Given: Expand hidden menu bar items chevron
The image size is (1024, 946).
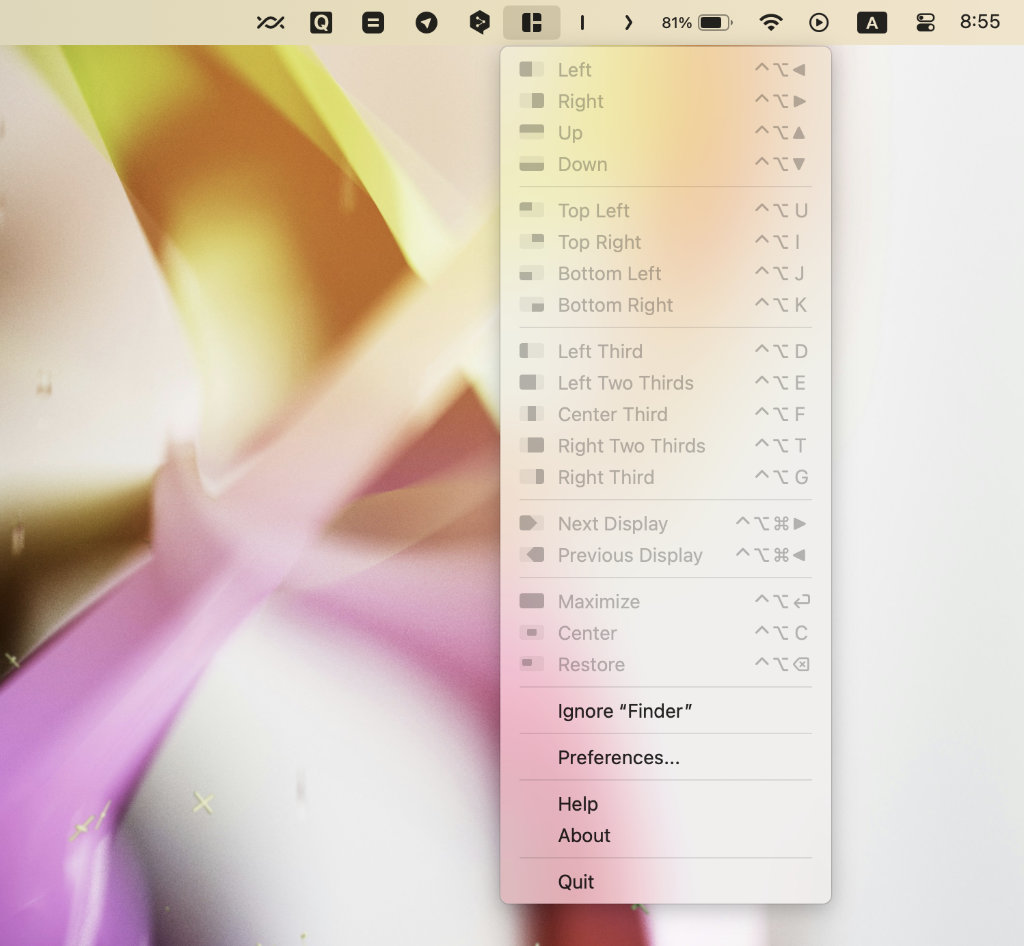Looking at the screenshot, I should point(628,22).
